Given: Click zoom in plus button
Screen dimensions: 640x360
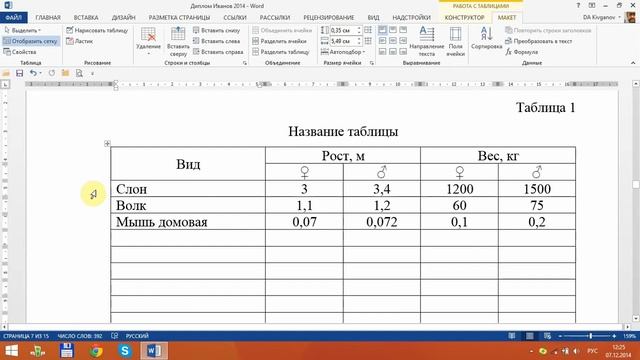Looking at the screenshot, I should 614,336.
